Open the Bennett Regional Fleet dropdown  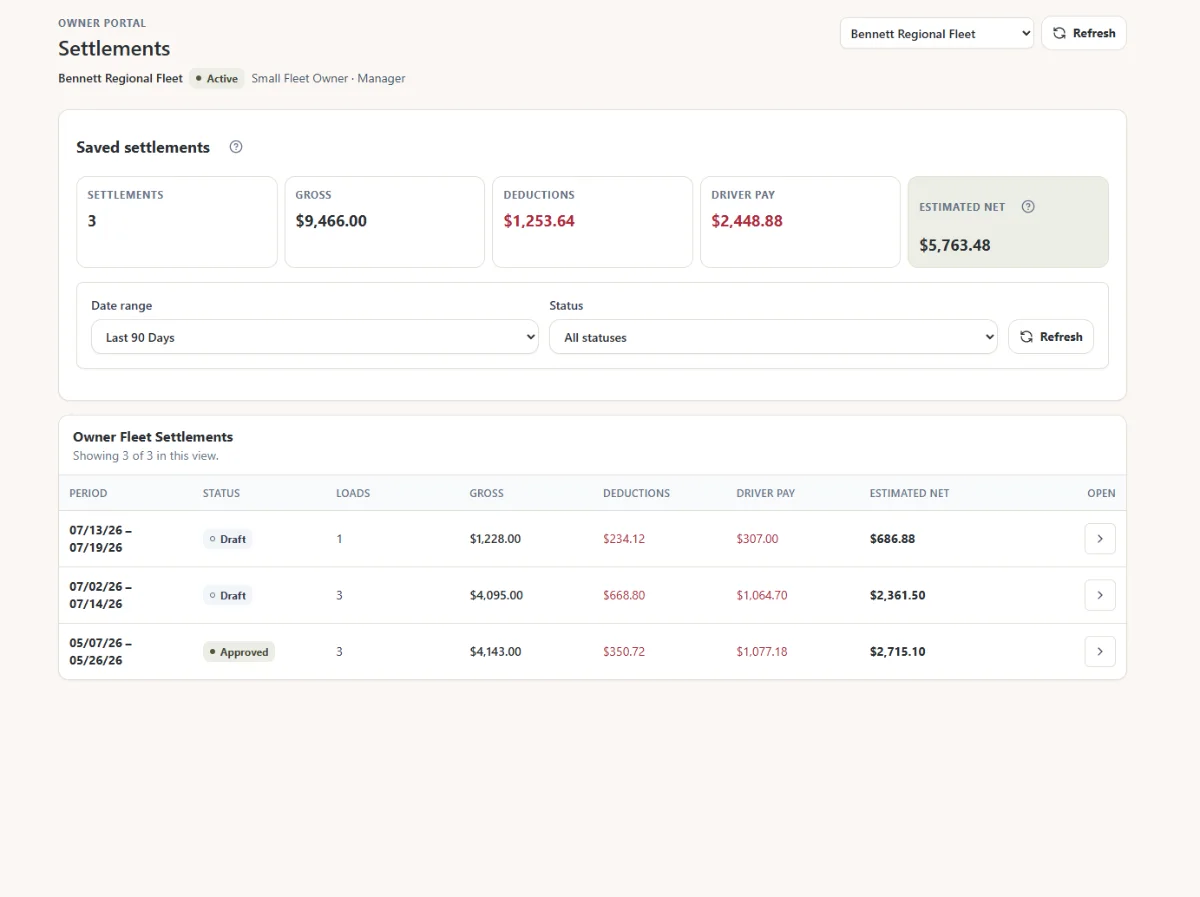pos(937,33)
